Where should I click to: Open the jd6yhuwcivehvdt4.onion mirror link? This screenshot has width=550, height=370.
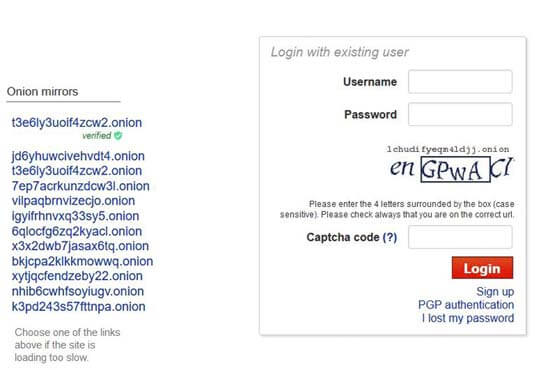click(x=78, y=156)
